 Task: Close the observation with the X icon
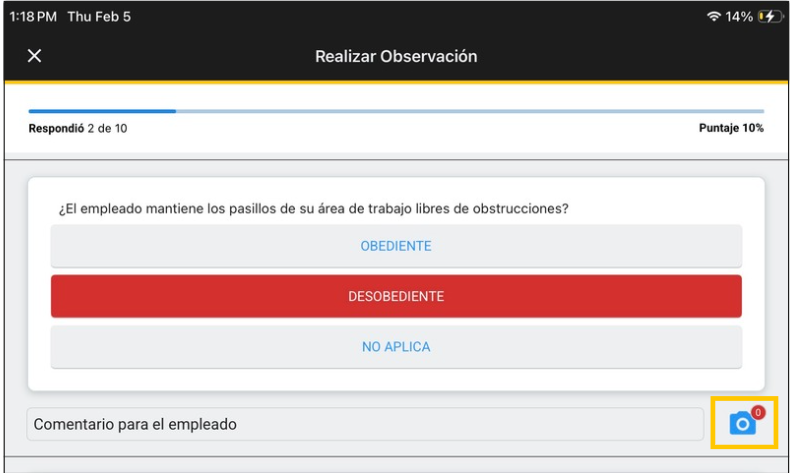[x=34, y=56]
